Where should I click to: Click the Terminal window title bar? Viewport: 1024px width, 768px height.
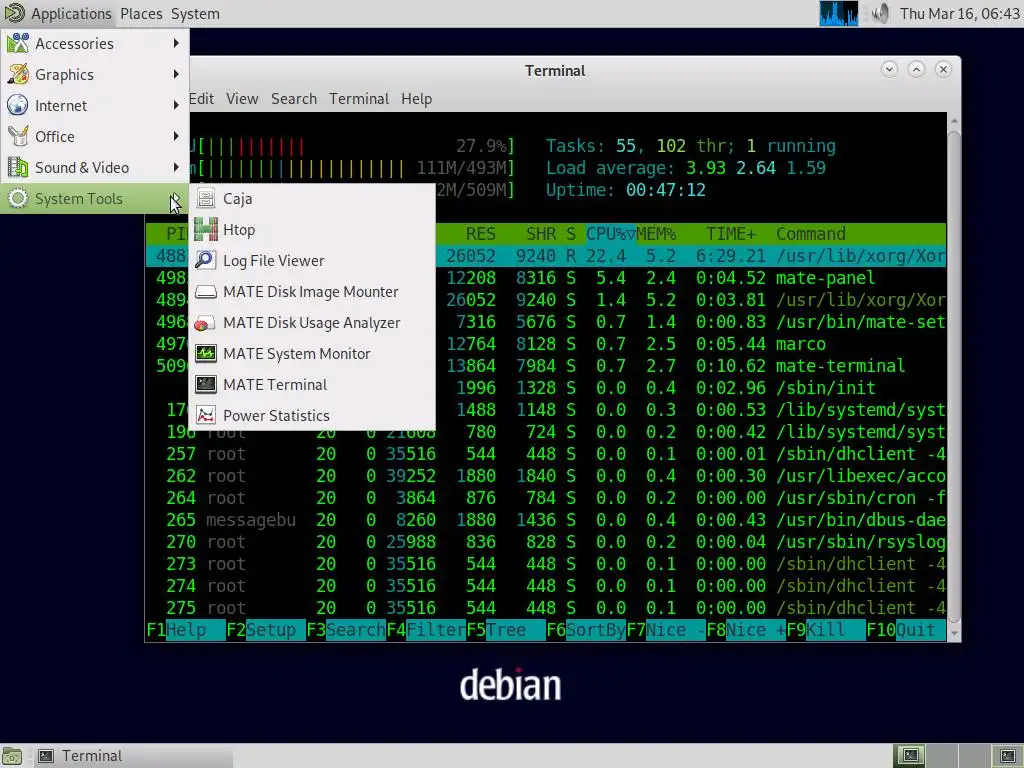pos(554,71)
